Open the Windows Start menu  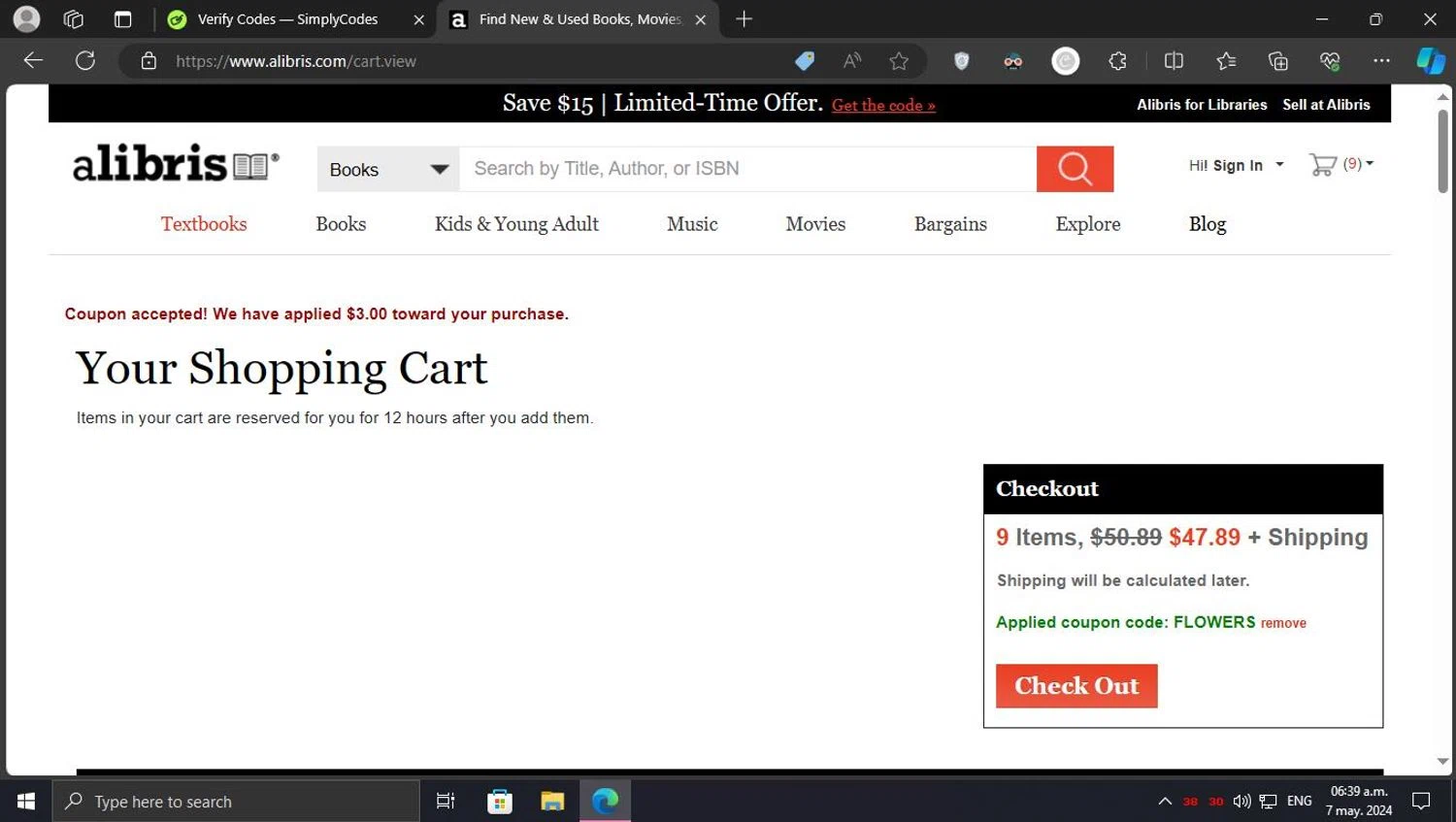point(26,802)
